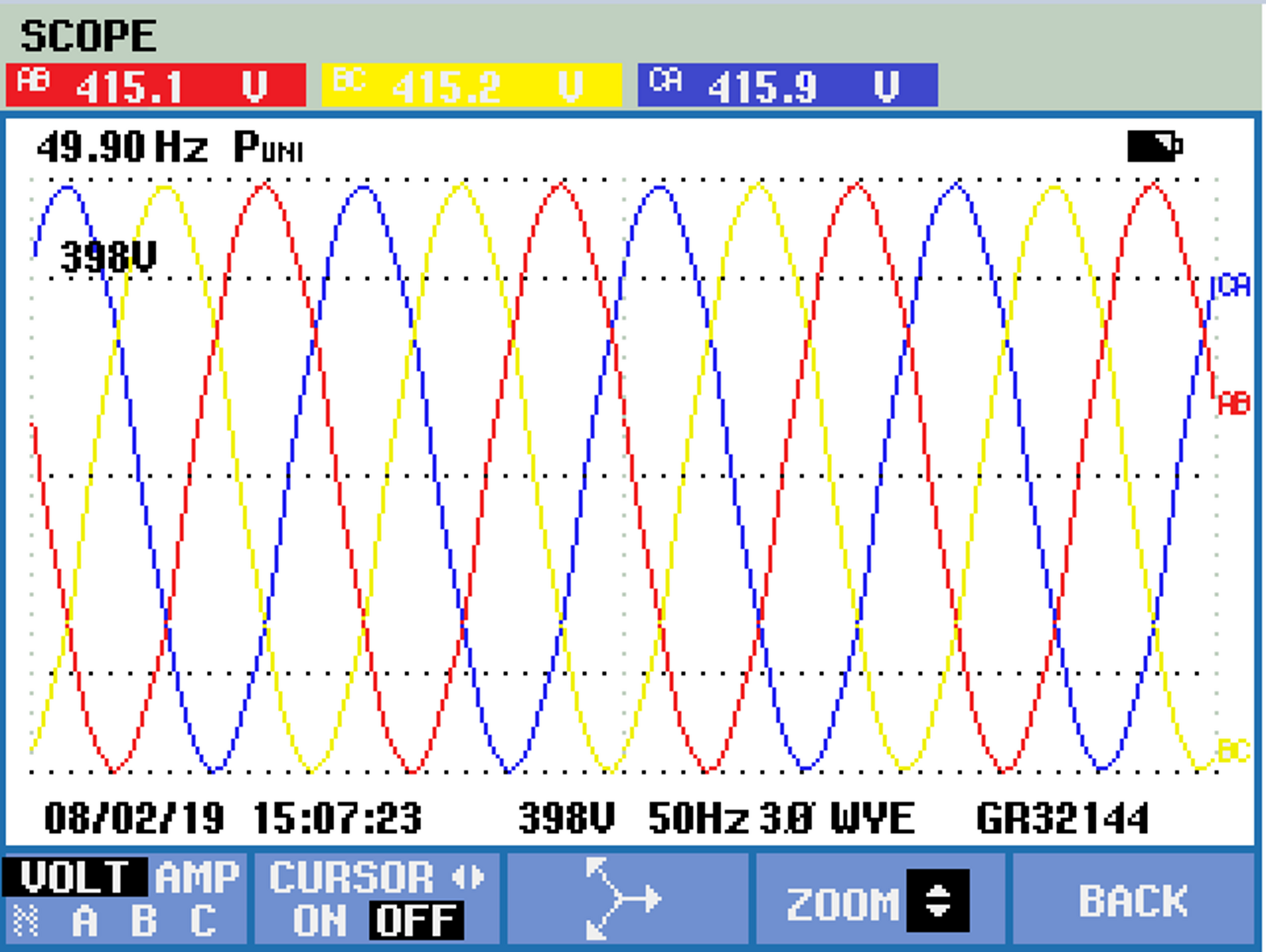Select phase C in the channel selector

coord(203,921)
